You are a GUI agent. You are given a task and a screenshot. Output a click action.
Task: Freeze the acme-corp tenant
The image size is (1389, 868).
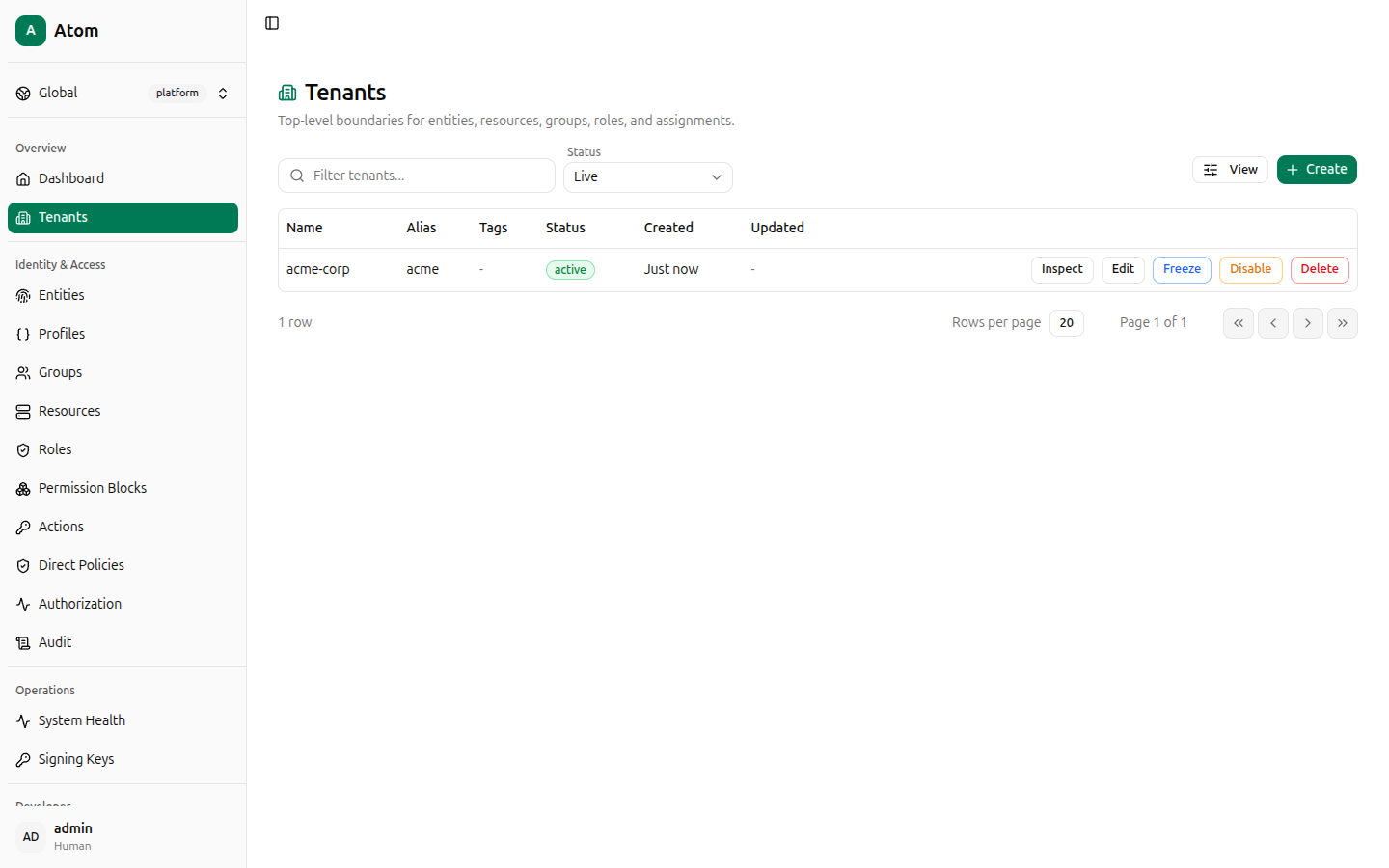pos(1182,270)
